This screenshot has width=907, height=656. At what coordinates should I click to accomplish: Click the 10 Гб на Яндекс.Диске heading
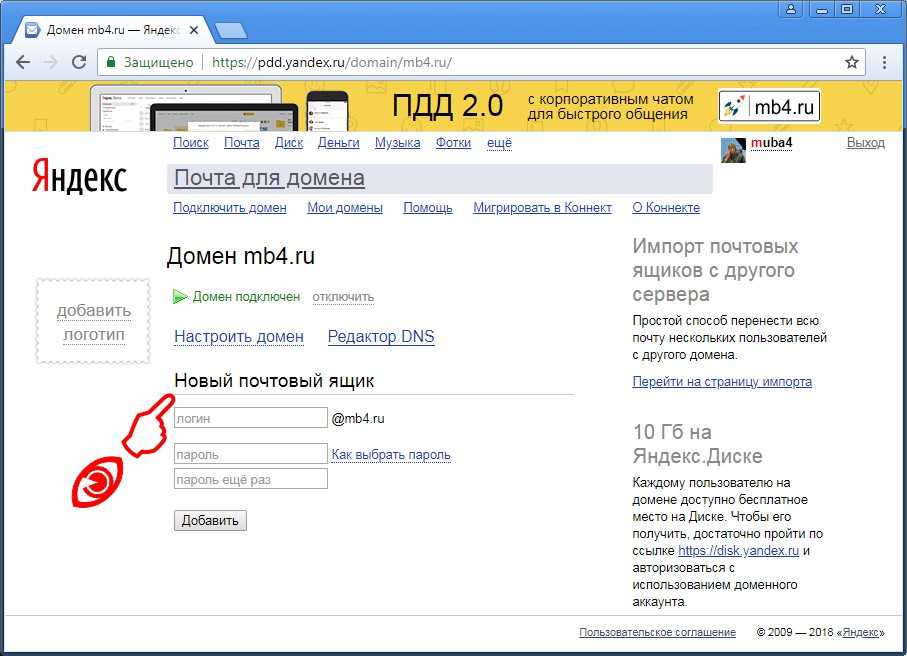(697, 444)
